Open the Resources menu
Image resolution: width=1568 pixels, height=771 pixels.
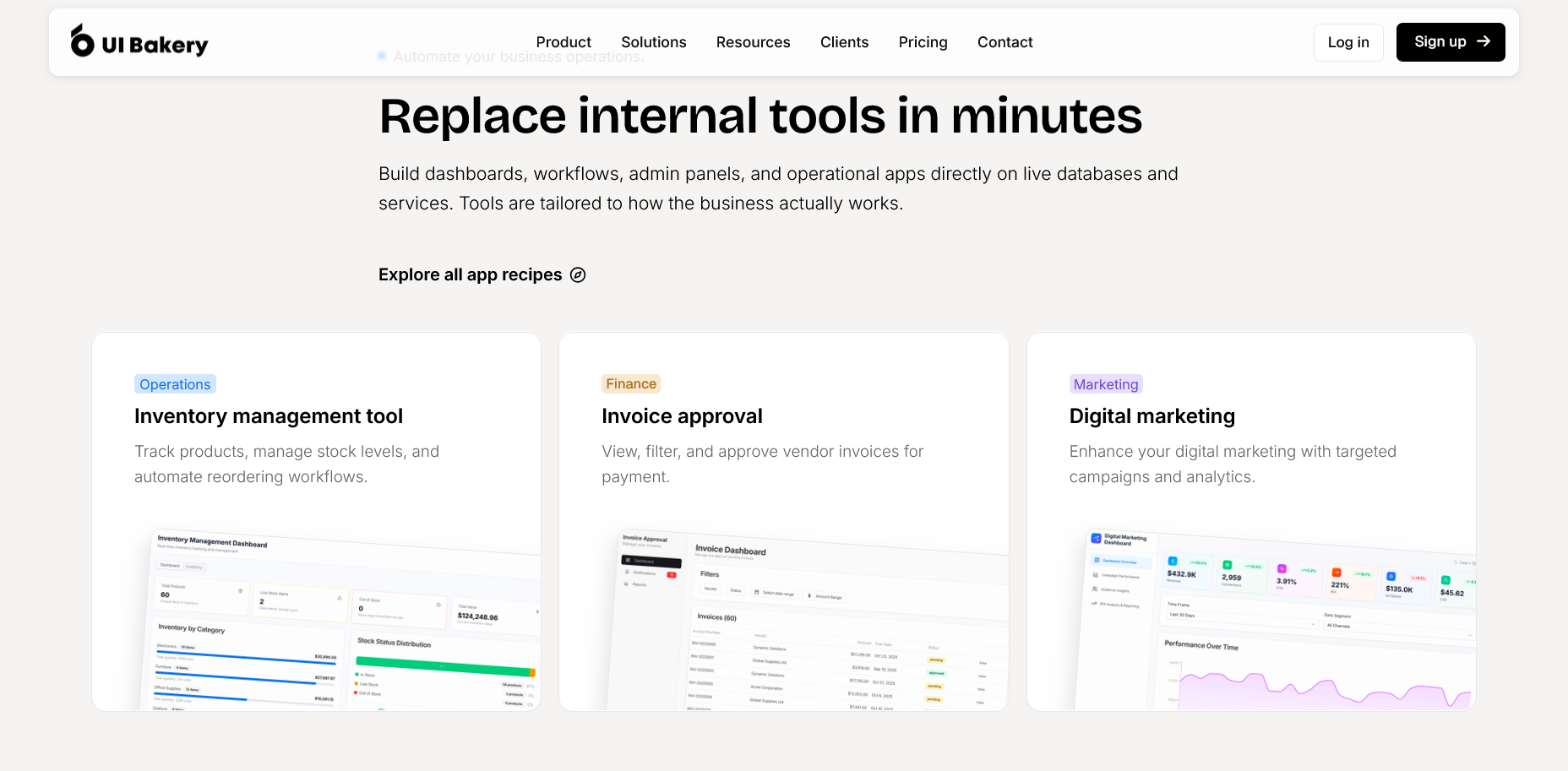(754, 42)
